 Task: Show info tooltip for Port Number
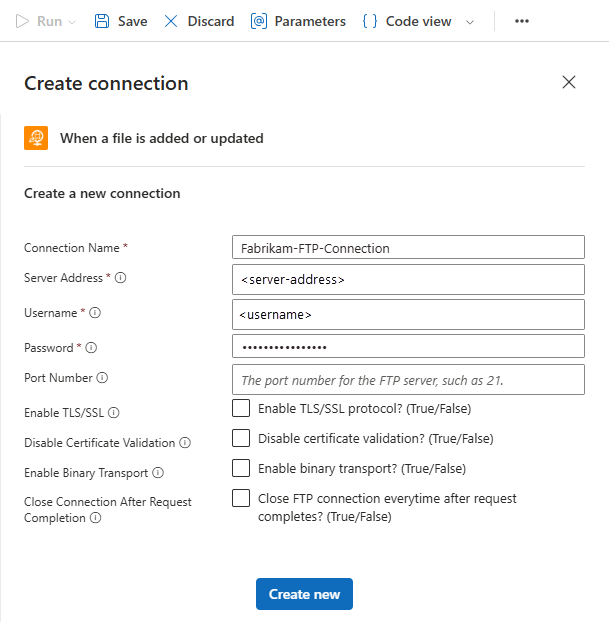click(x=102, y=378)
